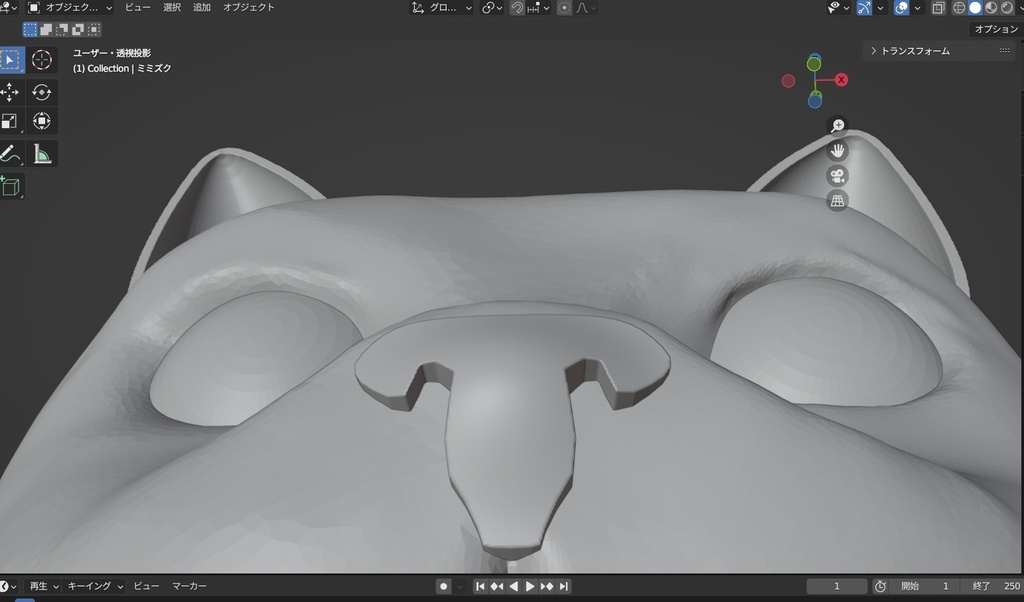
Task: Click the blue Z axis gizmo circle
Action: [815, 101]
